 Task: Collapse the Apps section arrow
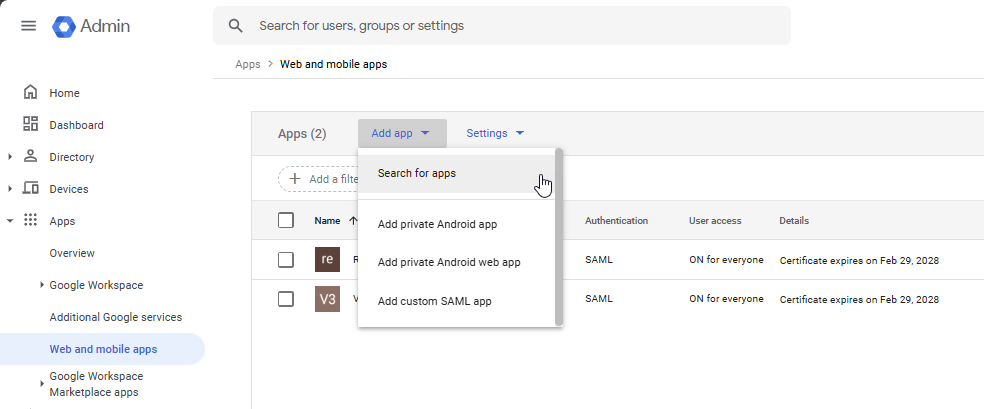pos(10,221)
